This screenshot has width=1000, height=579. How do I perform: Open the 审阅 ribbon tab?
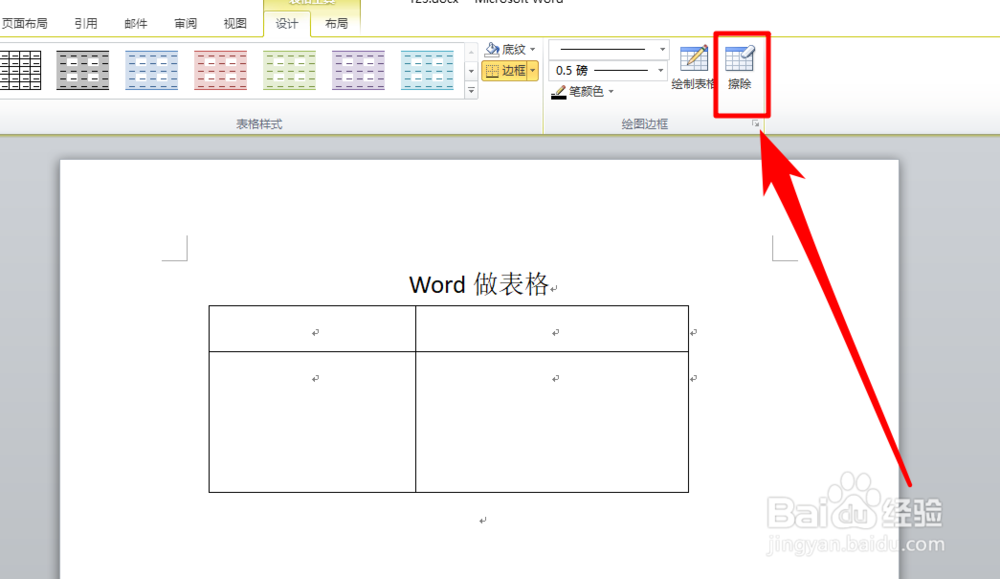point(185,22)
